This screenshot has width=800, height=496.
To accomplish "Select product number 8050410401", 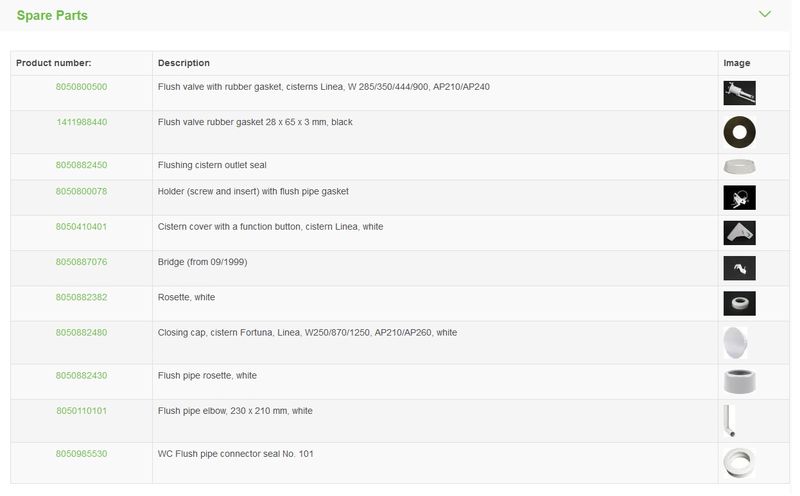I will pos(81,227).
